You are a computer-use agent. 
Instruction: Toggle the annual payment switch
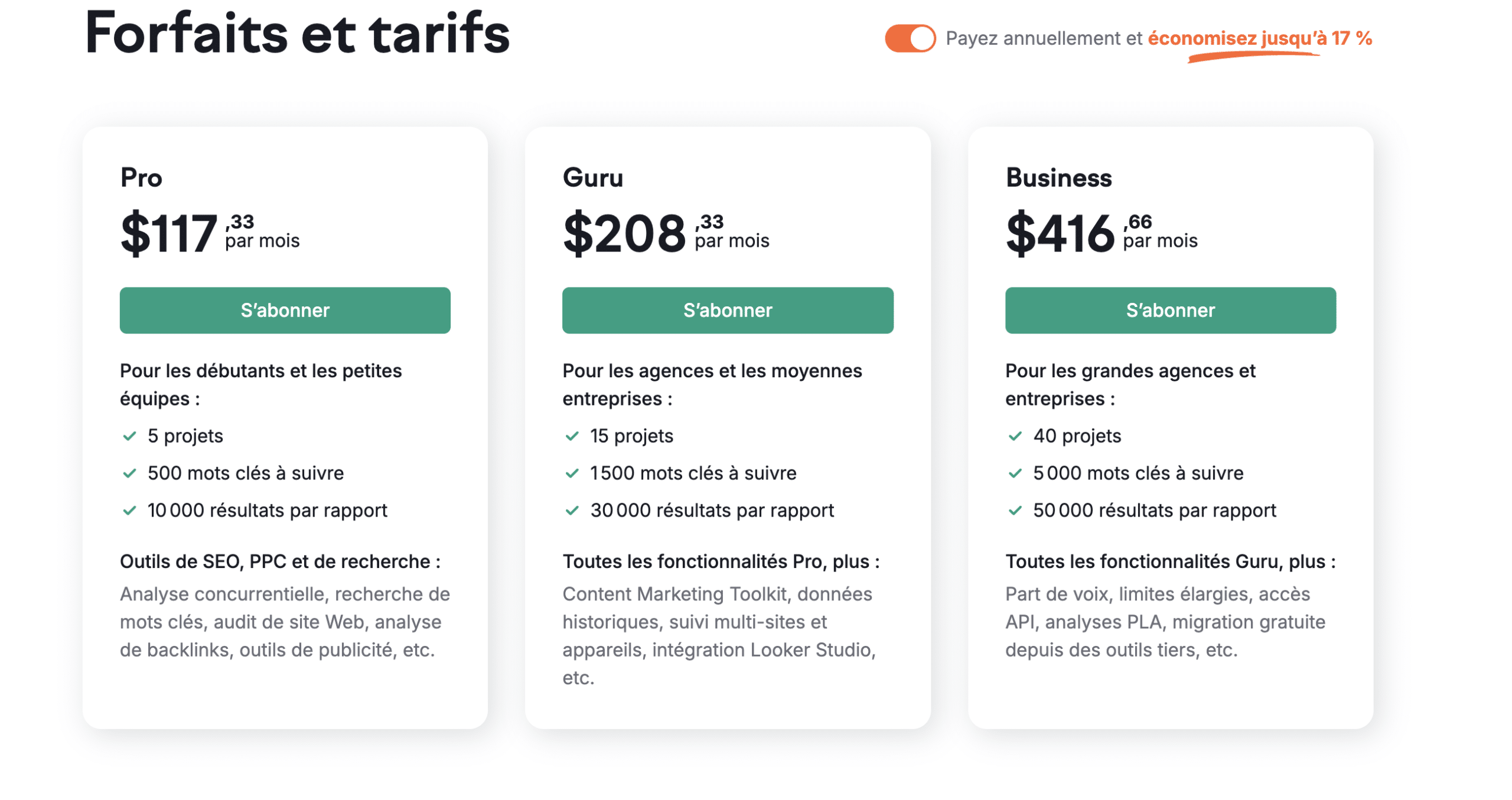coord(909,38)
